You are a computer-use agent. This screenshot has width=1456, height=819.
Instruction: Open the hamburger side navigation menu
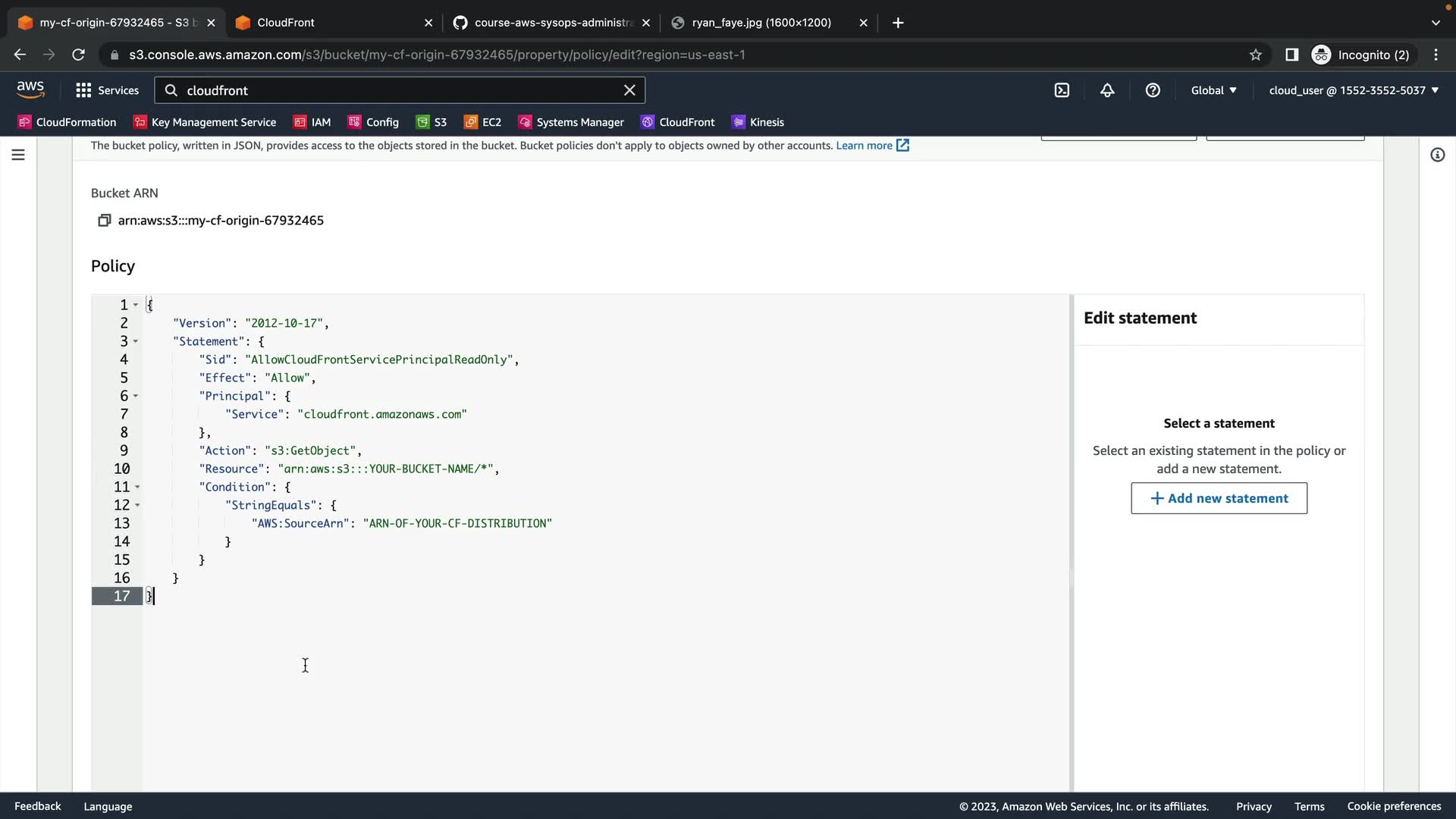click(18, 155)
